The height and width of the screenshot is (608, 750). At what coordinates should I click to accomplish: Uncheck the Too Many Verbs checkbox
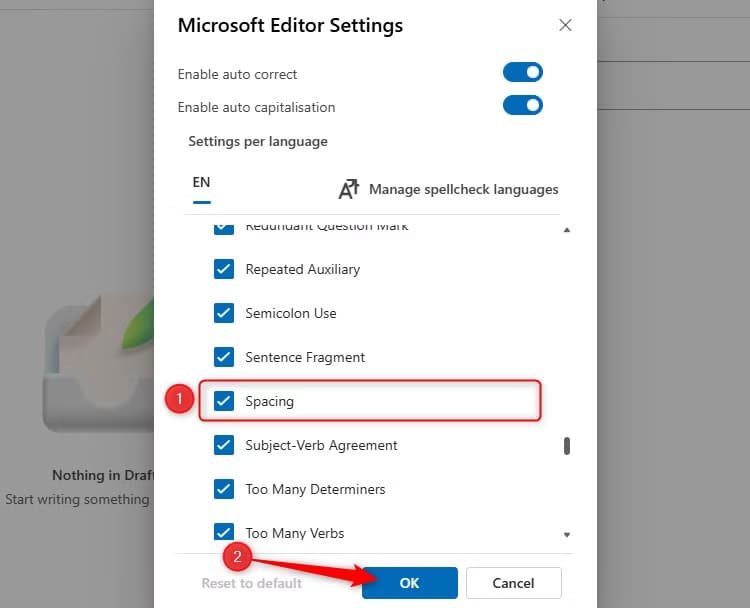click(x=224, y=531)
